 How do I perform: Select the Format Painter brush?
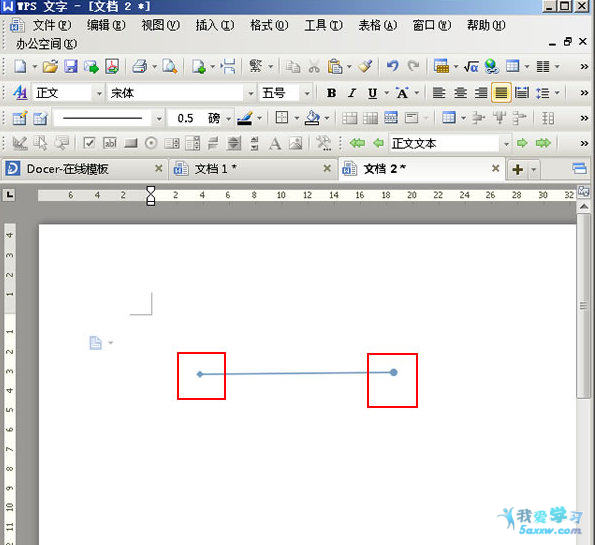(365, 66)
